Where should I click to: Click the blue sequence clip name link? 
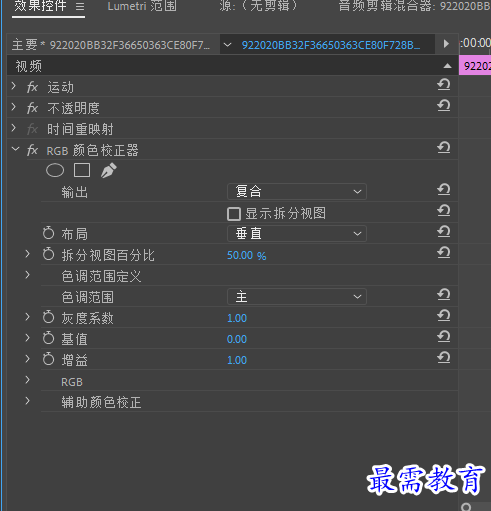coord(331,45)
